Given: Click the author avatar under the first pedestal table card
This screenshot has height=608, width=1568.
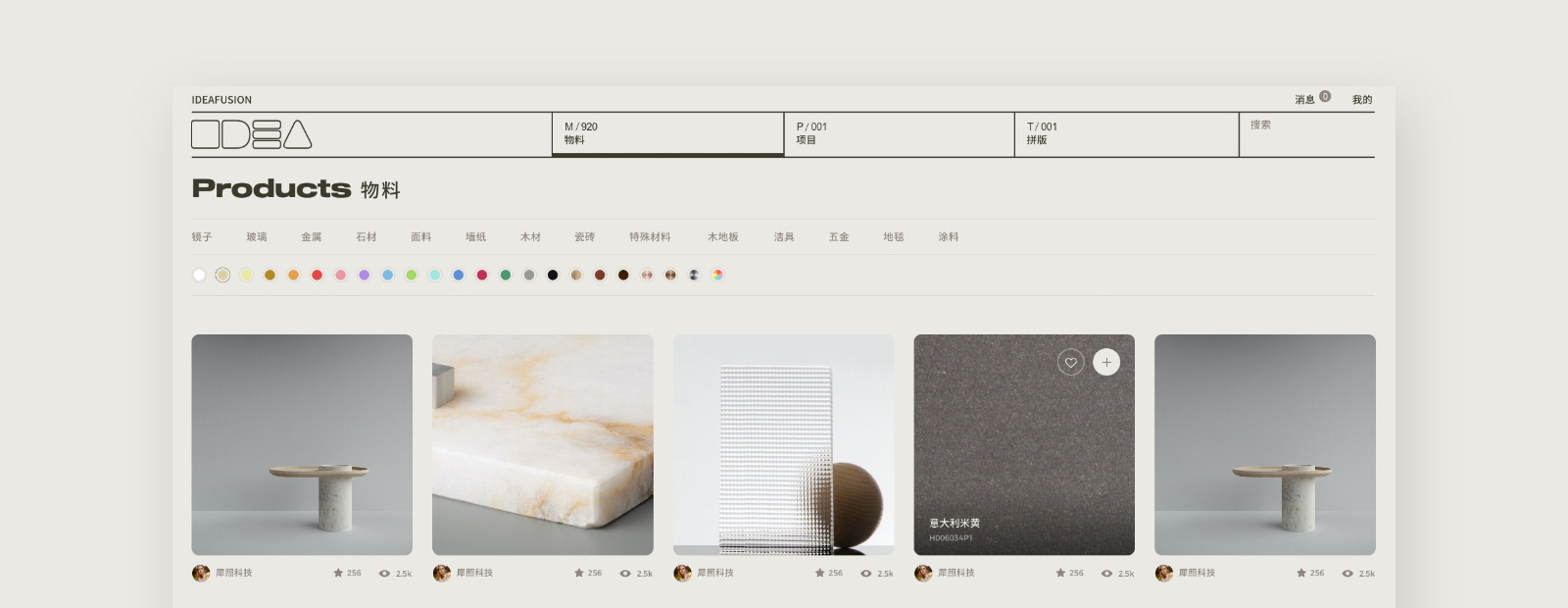Looking at the screenshot, I should pos(201,573).
